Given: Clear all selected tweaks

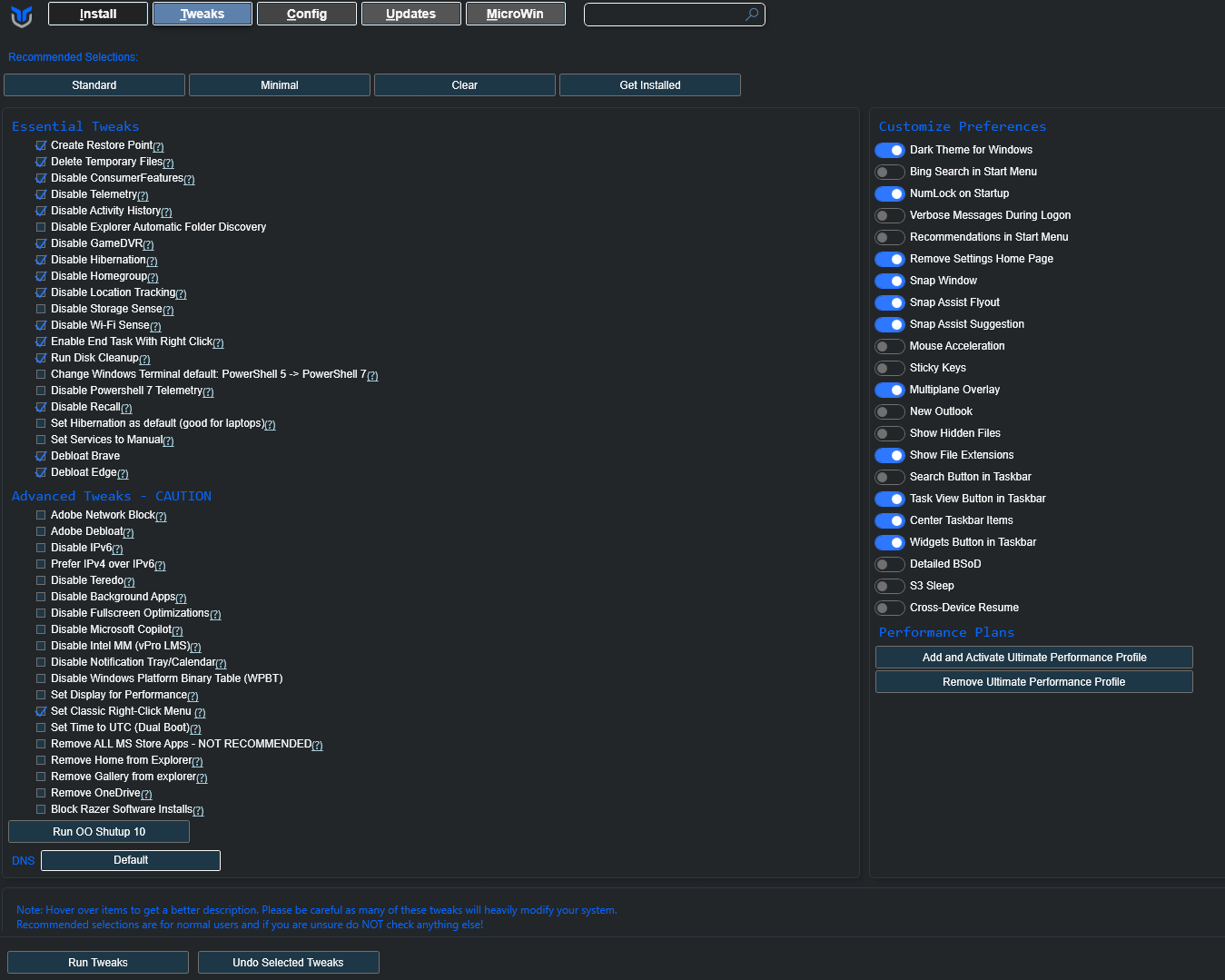Looking at the screenshot, I should pyautogui.click(x=465, y=85).
